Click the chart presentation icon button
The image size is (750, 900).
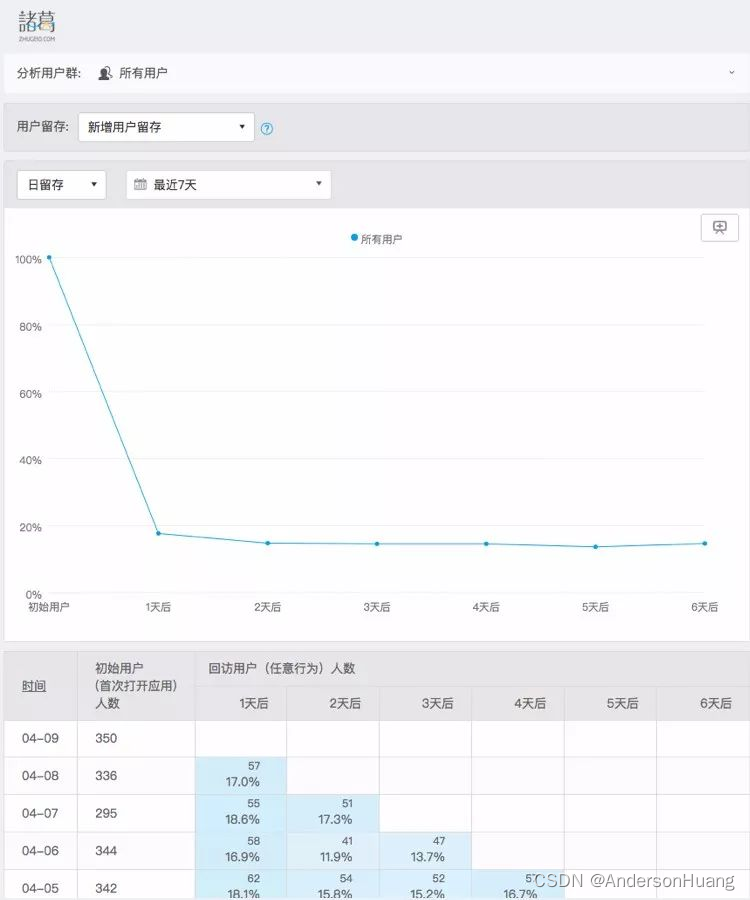tap(720, 227)
